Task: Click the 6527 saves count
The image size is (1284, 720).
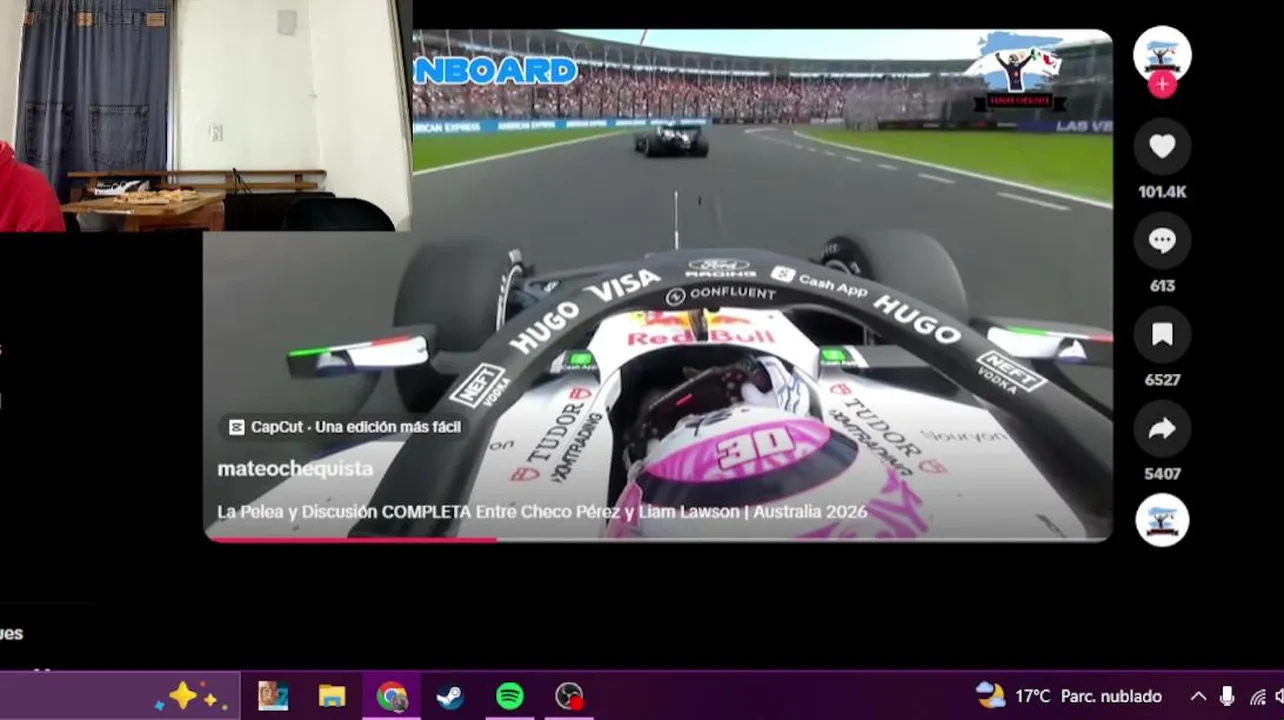Action: [x=1162, y=380]
